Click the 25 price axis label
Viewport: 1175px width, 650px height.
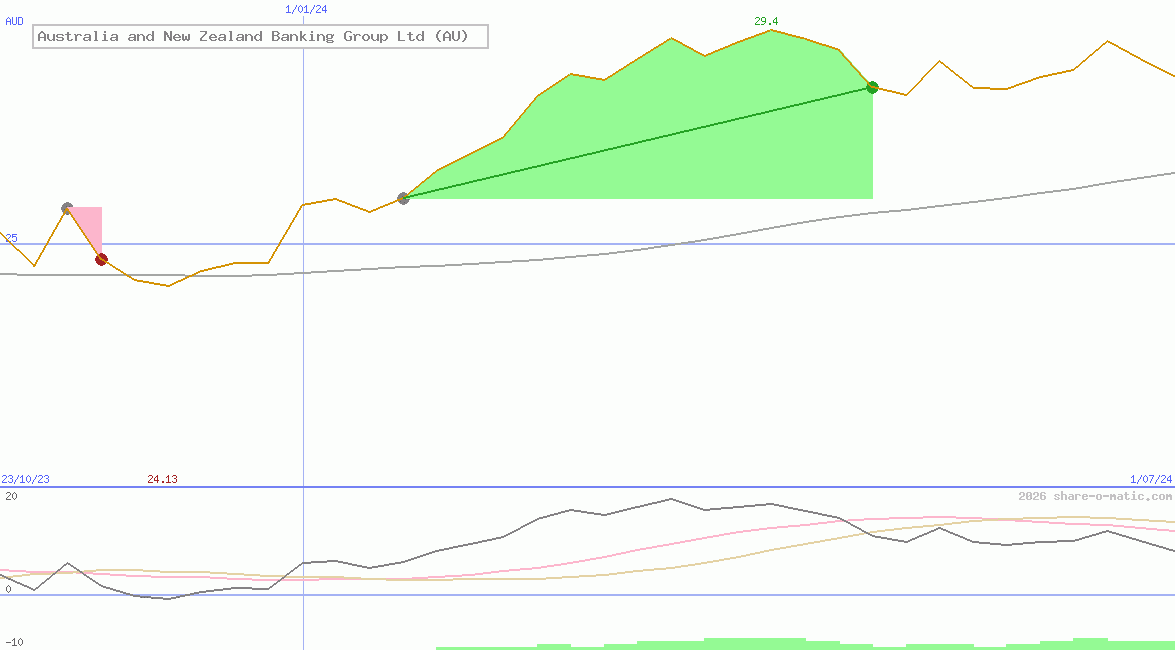[11, 238]
